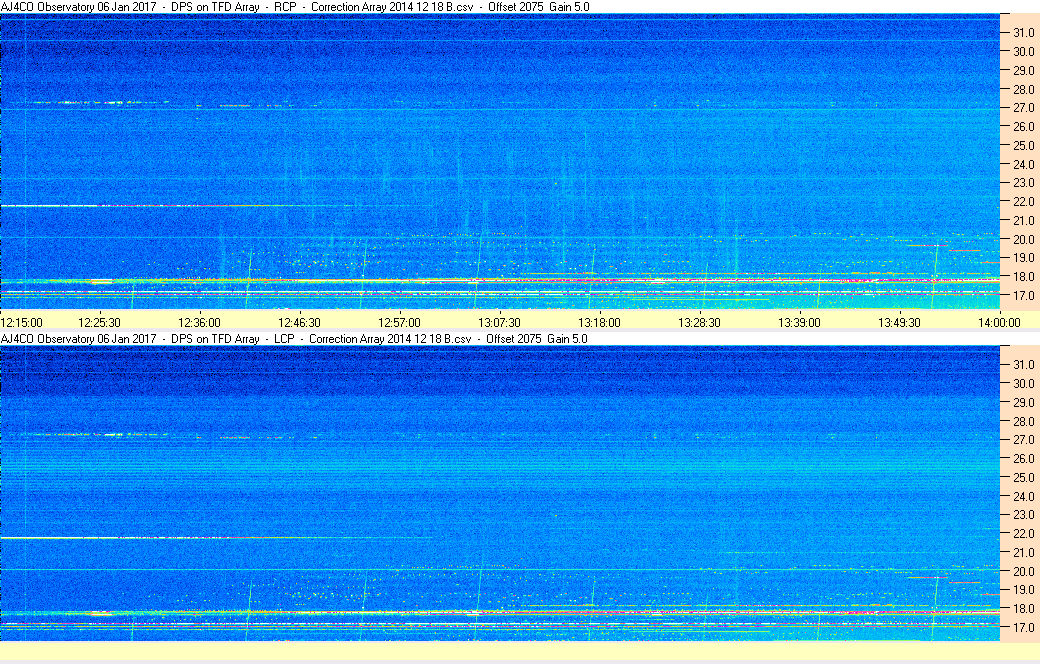Select 27.0 frequency label on RCP scale
The height and width of the screenshot is (664, 1040).
pyautogui.click(x=1020, y=108)
